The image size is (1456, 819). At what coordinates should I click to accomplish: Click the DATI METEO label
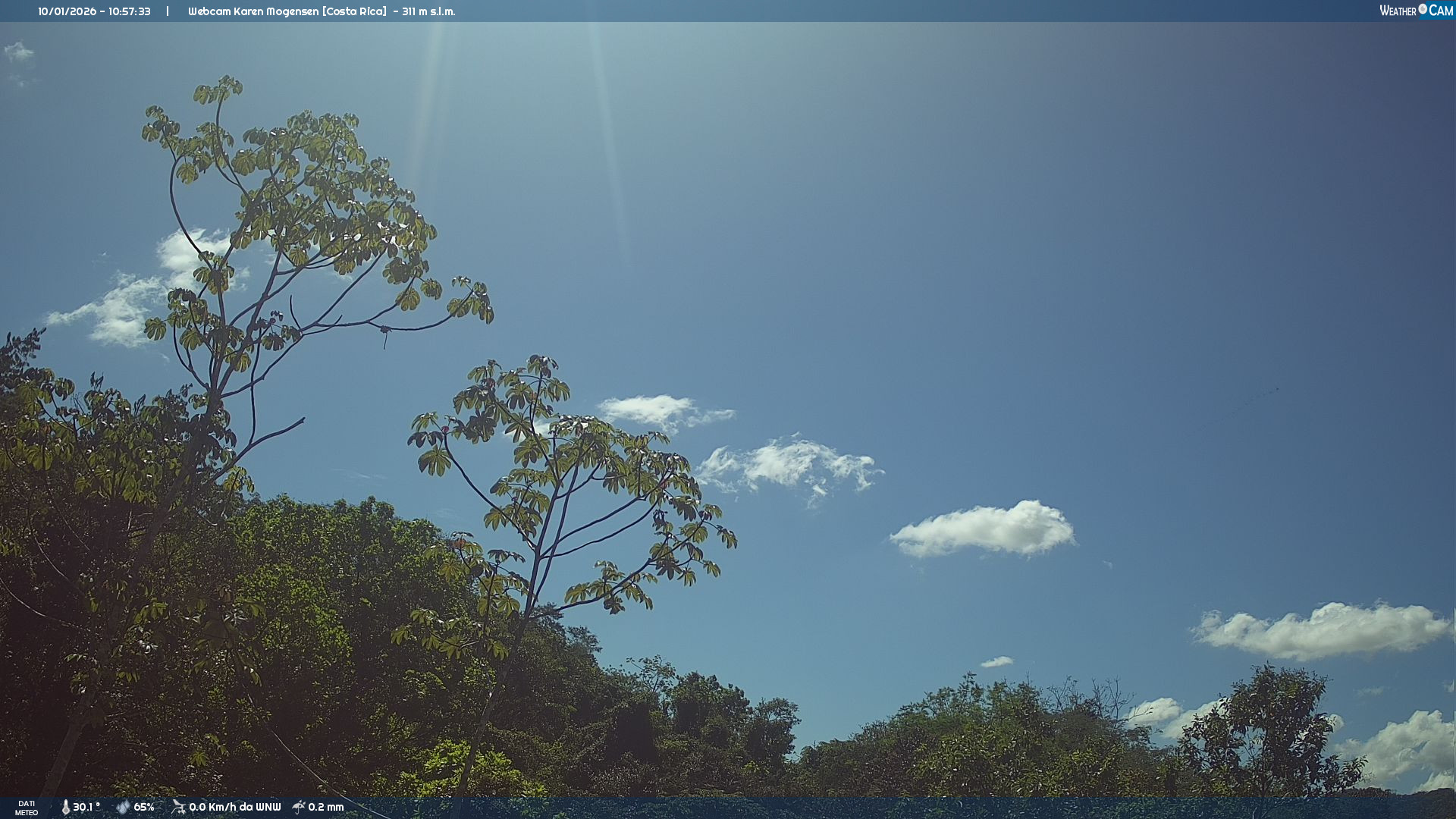tap(27, 808)
